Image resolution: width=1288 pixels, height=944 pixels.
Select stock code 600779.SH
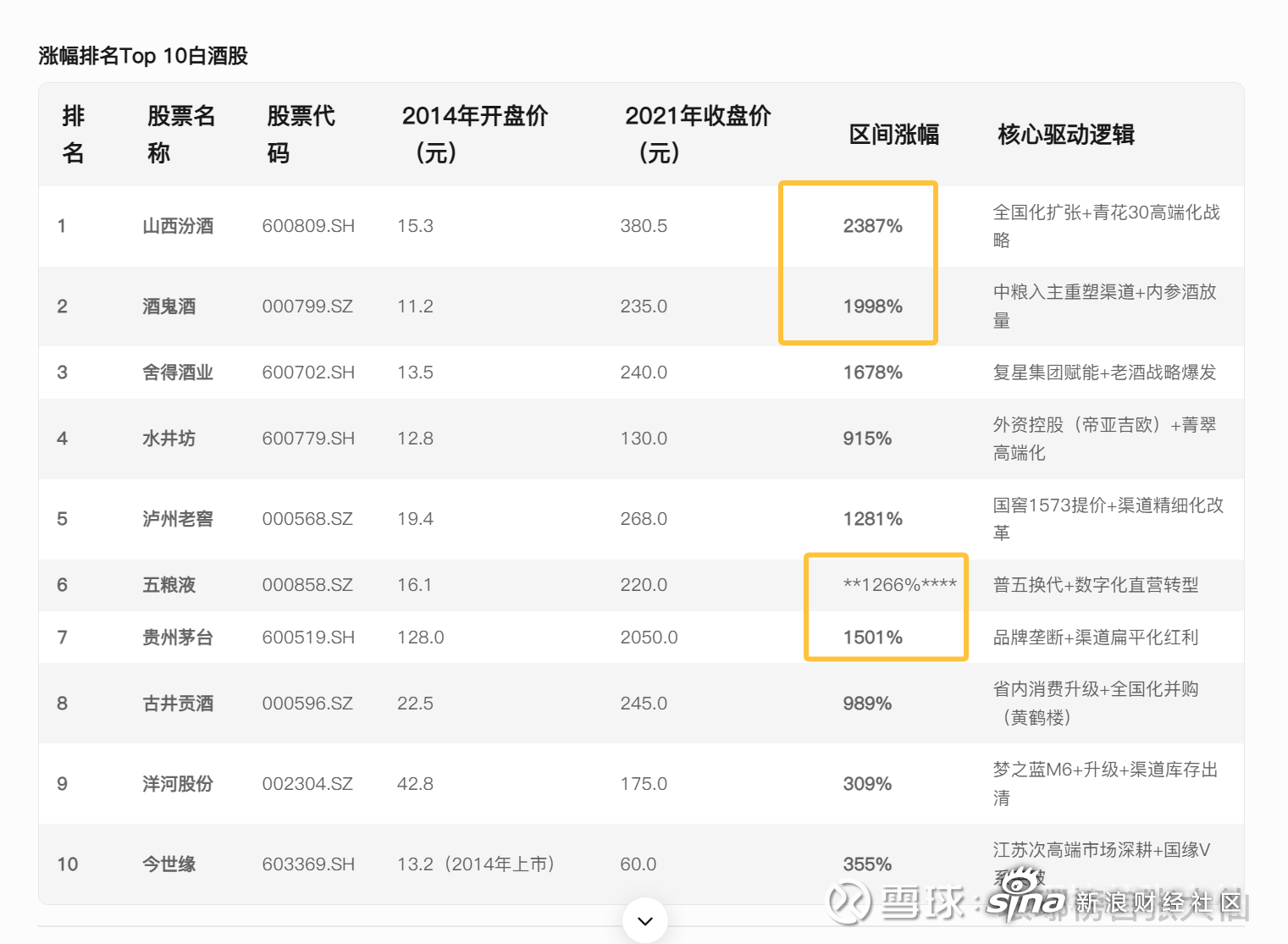point(308,439)
